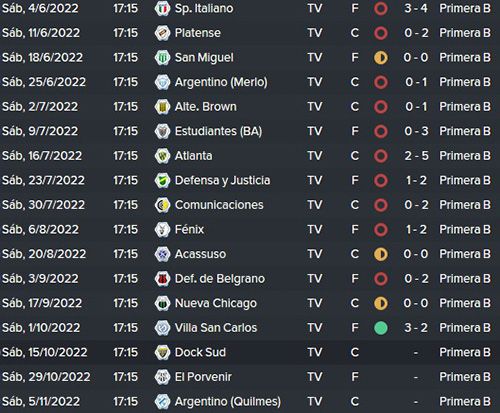This screenshot has width=500, height=413.
Task: Open the Dock Sud team link
Action: [x=200, y=352]
